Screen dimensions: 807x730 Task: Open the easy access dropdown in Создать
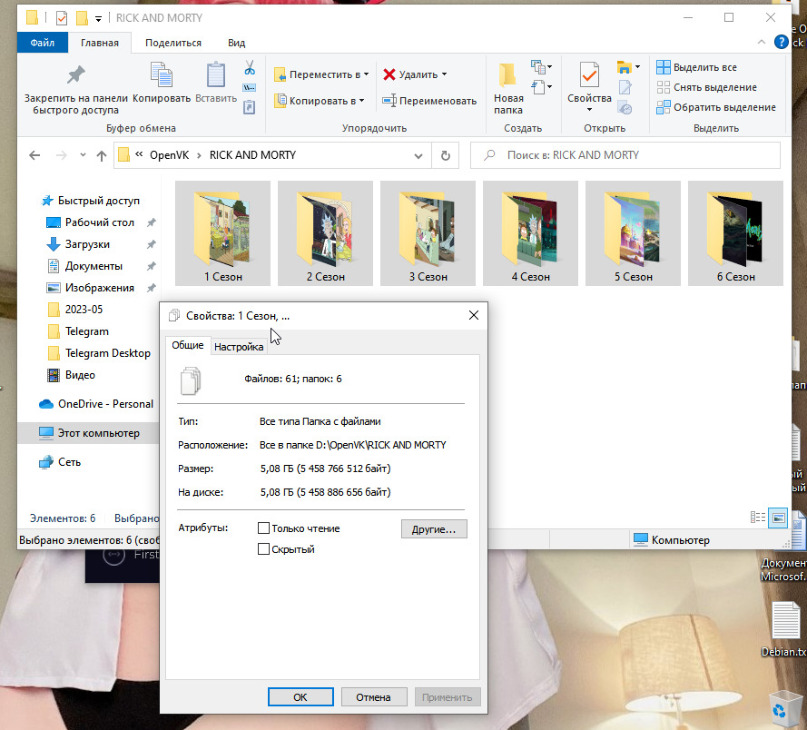pyautogui.click(x=542, y=87)
